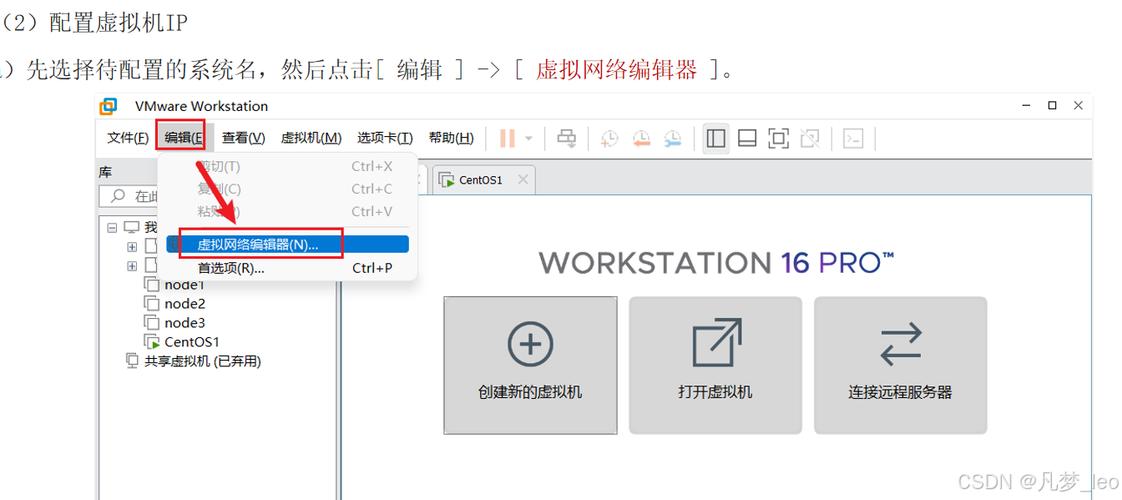Image resolution: width=1122 pixels, height=500 pixels.
Task: Click the full screen mode icon
Action: point(779,138)
